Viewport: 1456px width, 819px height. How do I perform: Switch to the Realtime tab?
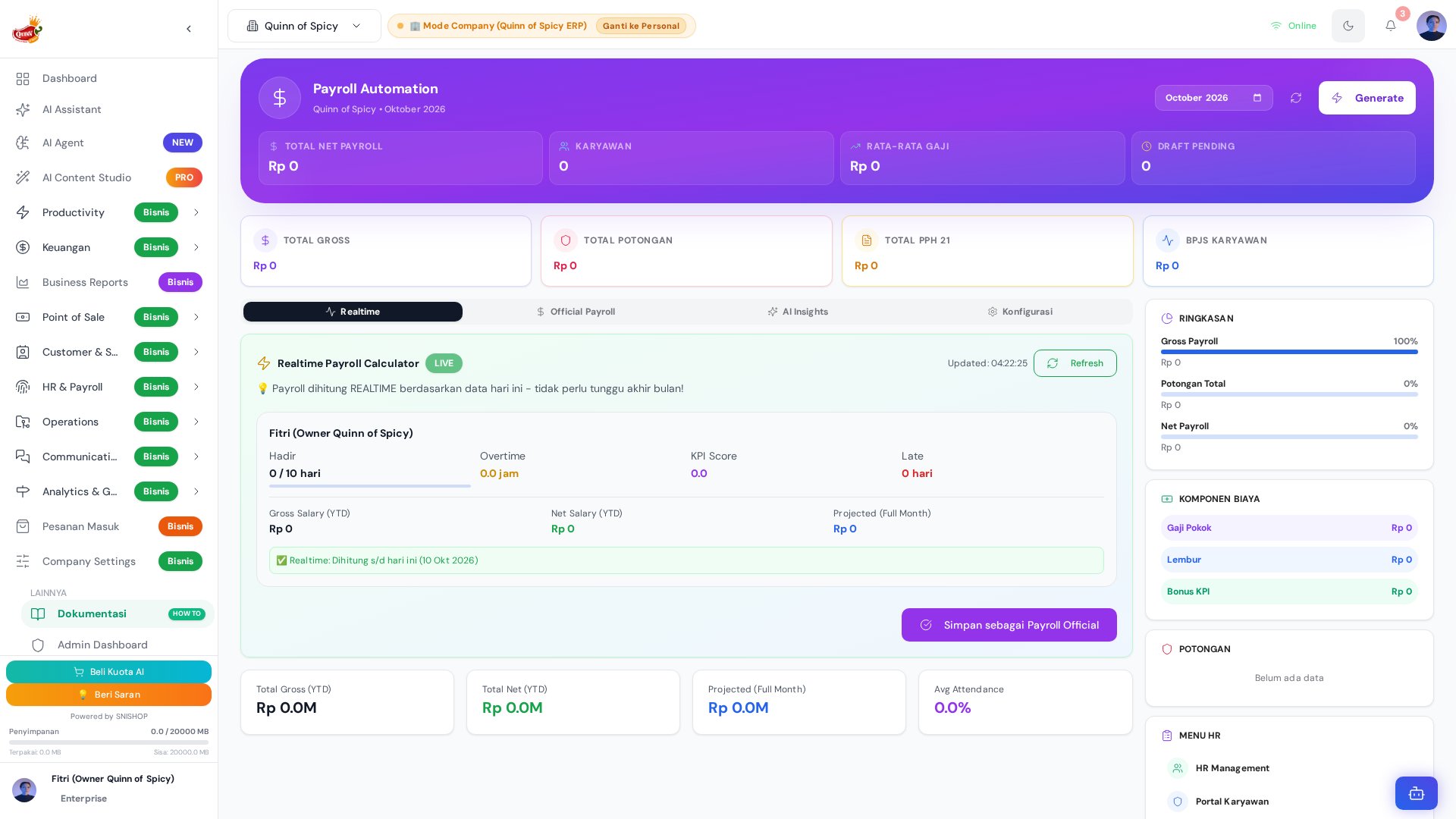click(x=353, y=312)
